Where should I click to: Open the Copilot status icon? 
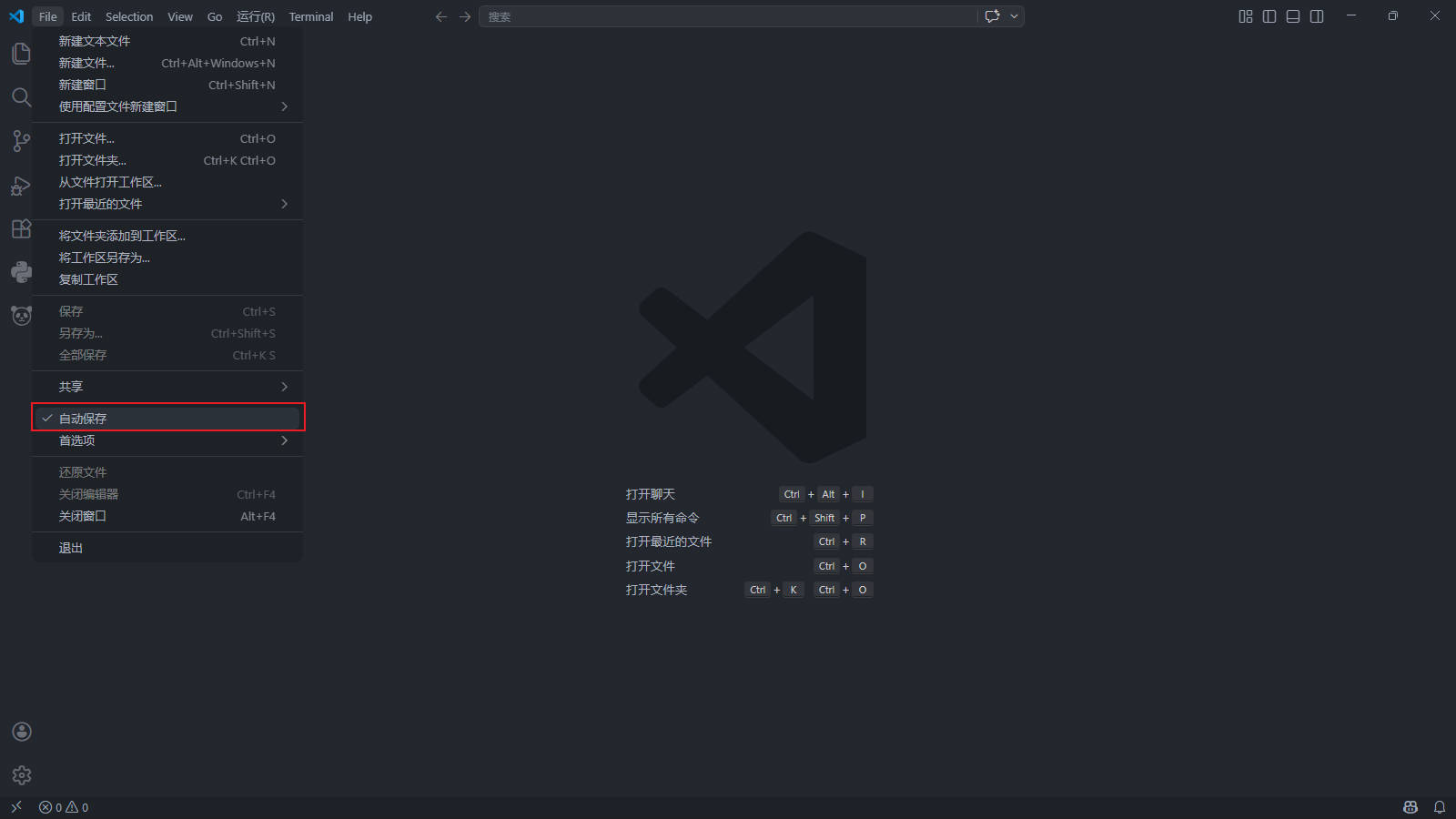(x=1410, y=807)
